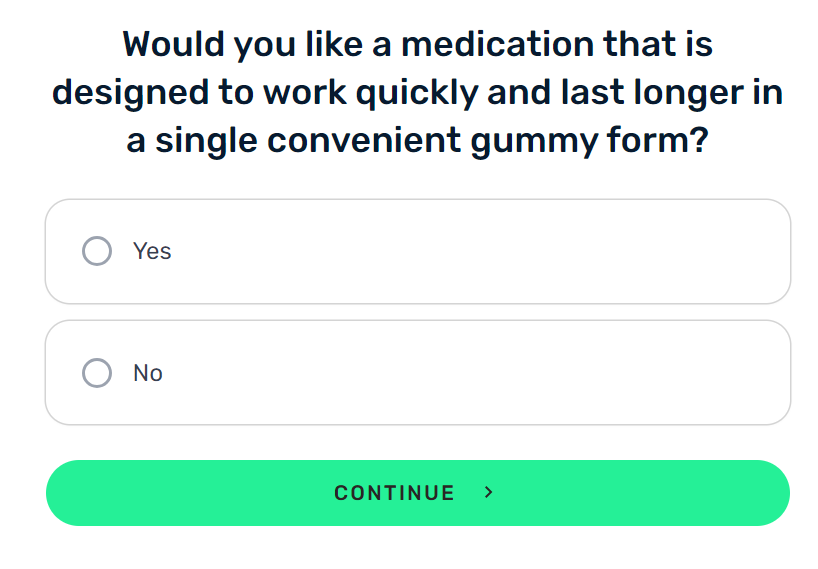The image size is (818, 569).
Task: Click blank area of the No box
Action: point(470,373)
